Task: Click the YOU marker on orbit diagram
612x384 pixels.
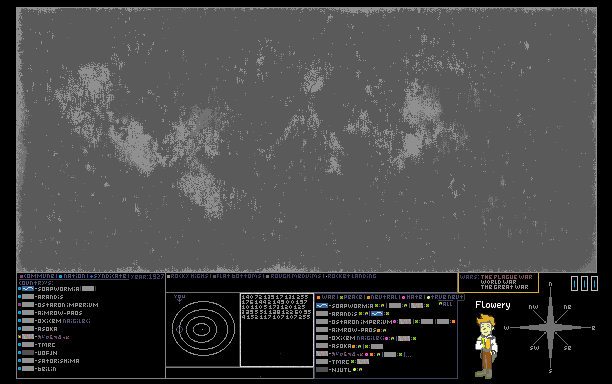Action: point(180,297)
